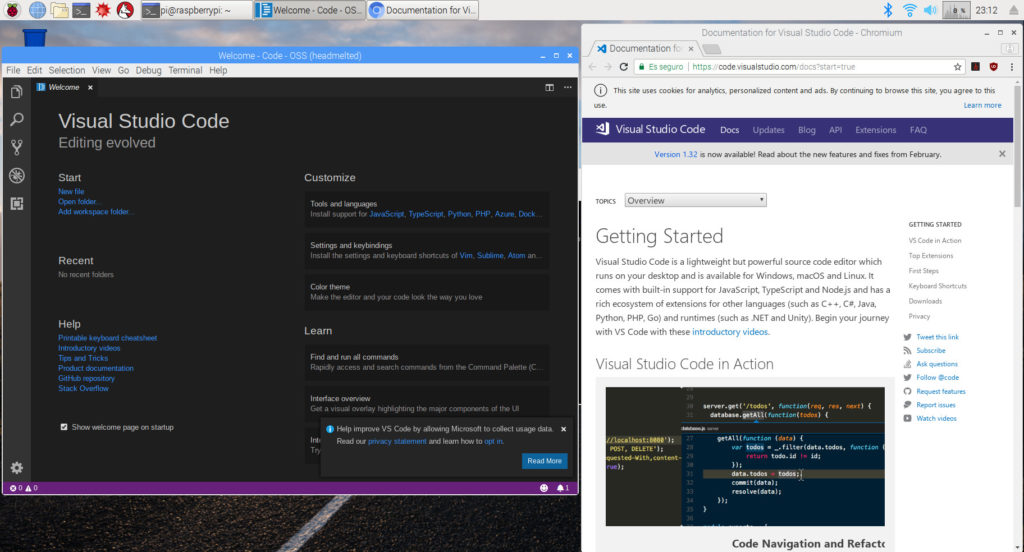This screenshot has height=552, width=1024.
Task: Click the feedback smiley in status bar
Action: (x=544, y=488)
